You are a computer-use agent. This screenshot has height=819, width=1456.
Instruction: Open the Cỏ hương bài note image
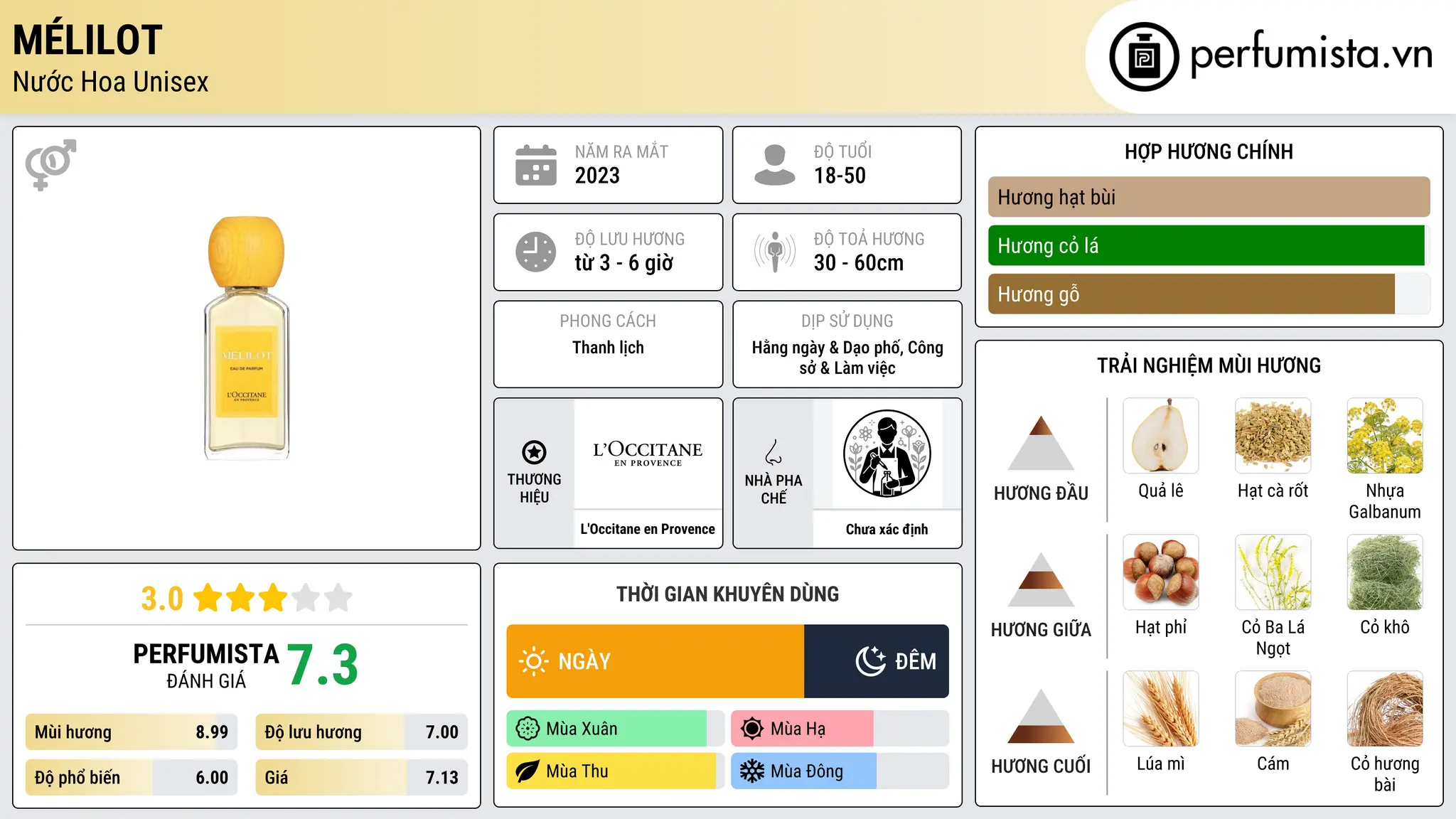pos(1385,709)
